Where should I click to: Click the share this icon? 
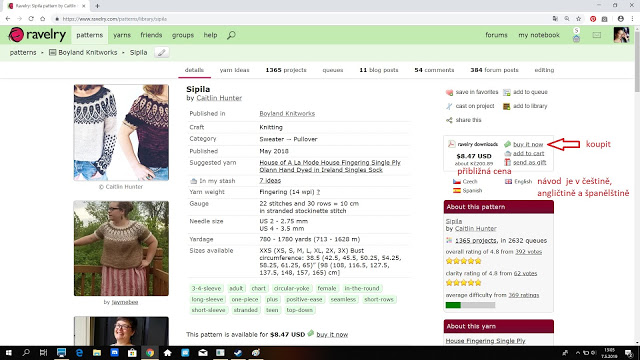click(449, 120)
